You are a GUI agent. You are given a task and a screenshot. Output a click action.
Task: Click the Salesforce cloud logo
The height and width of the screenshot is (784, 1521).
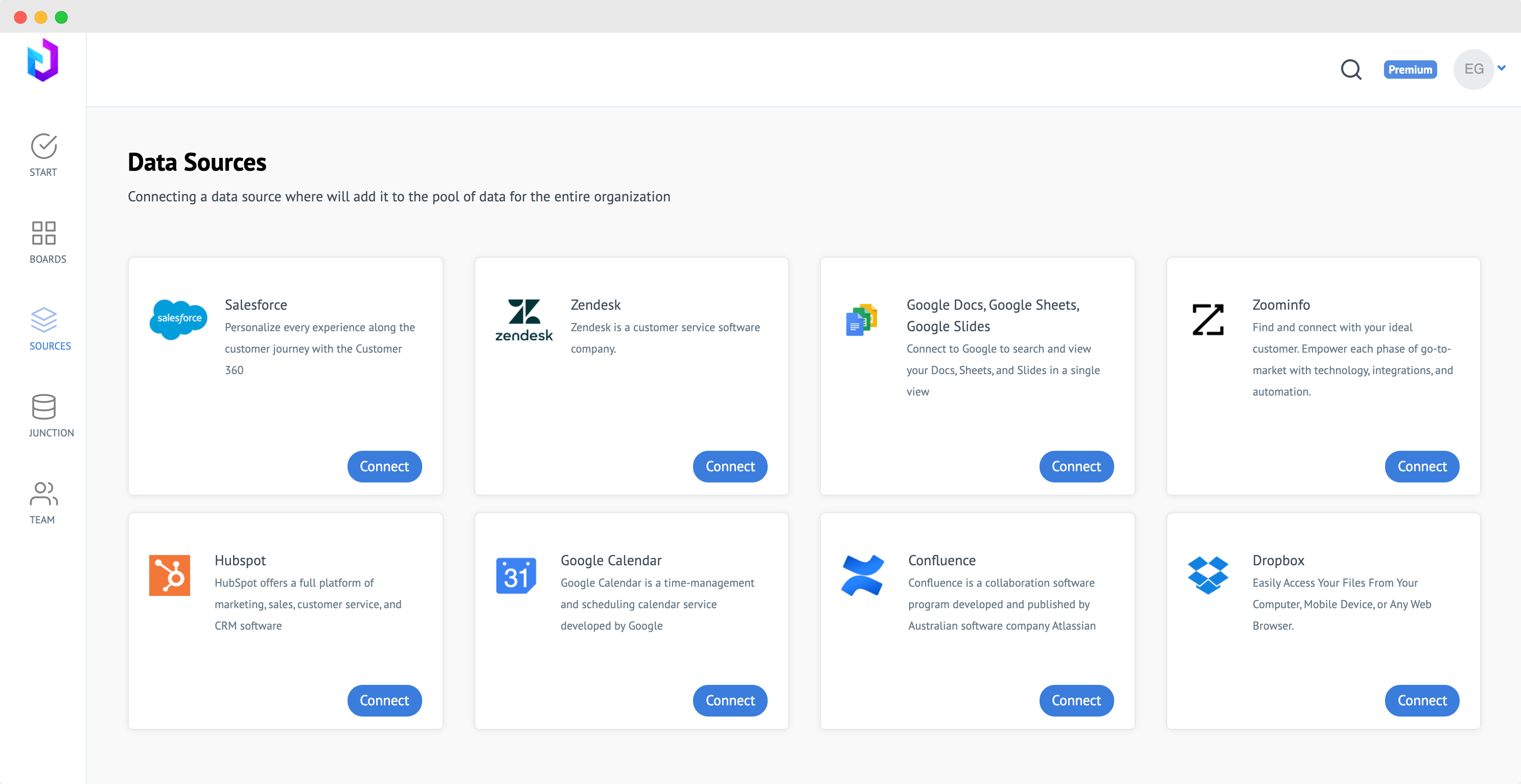(x=178, y=319)
